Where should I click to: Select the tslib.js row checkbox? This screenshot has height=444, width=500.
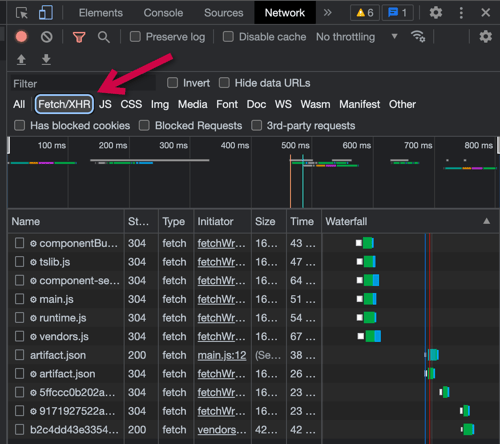[19, 262]
